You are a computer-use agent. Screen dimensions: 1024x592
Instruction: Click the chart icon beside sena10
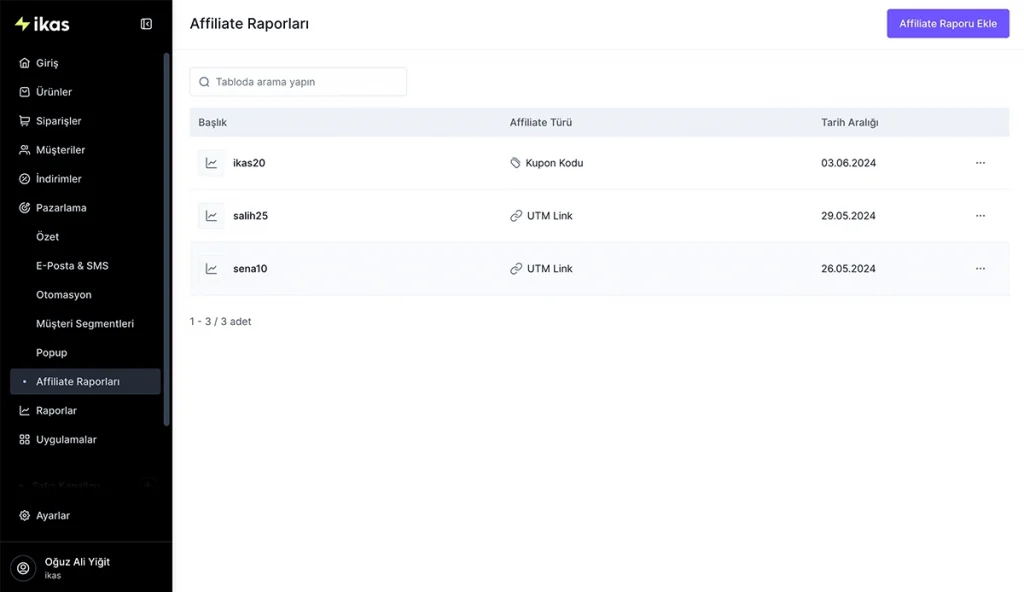point(211,269)
